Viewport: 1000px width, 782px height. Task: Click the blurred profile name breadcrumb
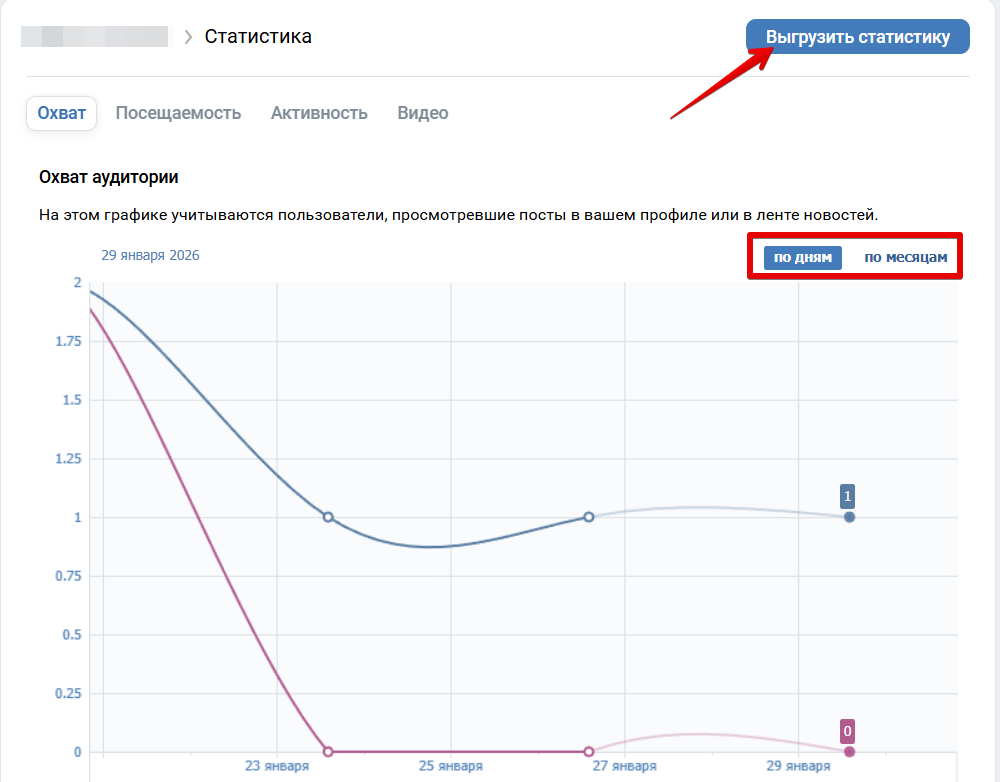[95, 37]
